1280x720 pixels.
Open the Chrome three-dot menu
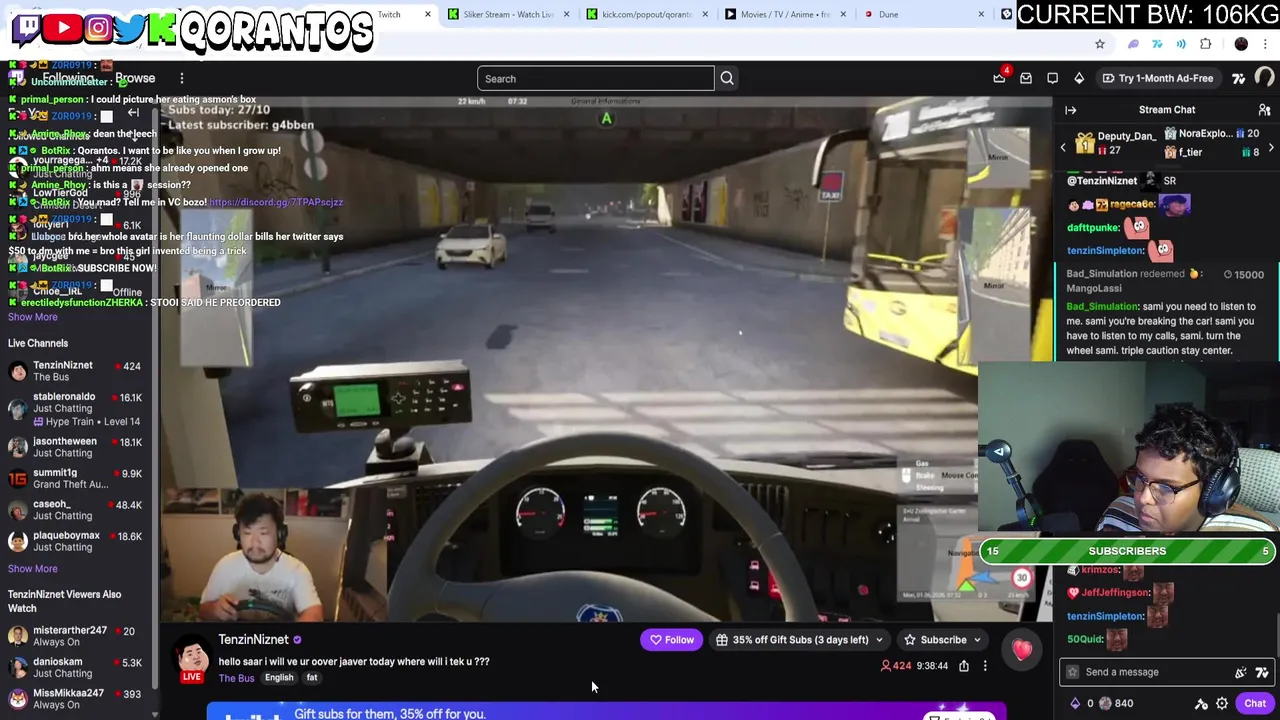(1265, 44)
